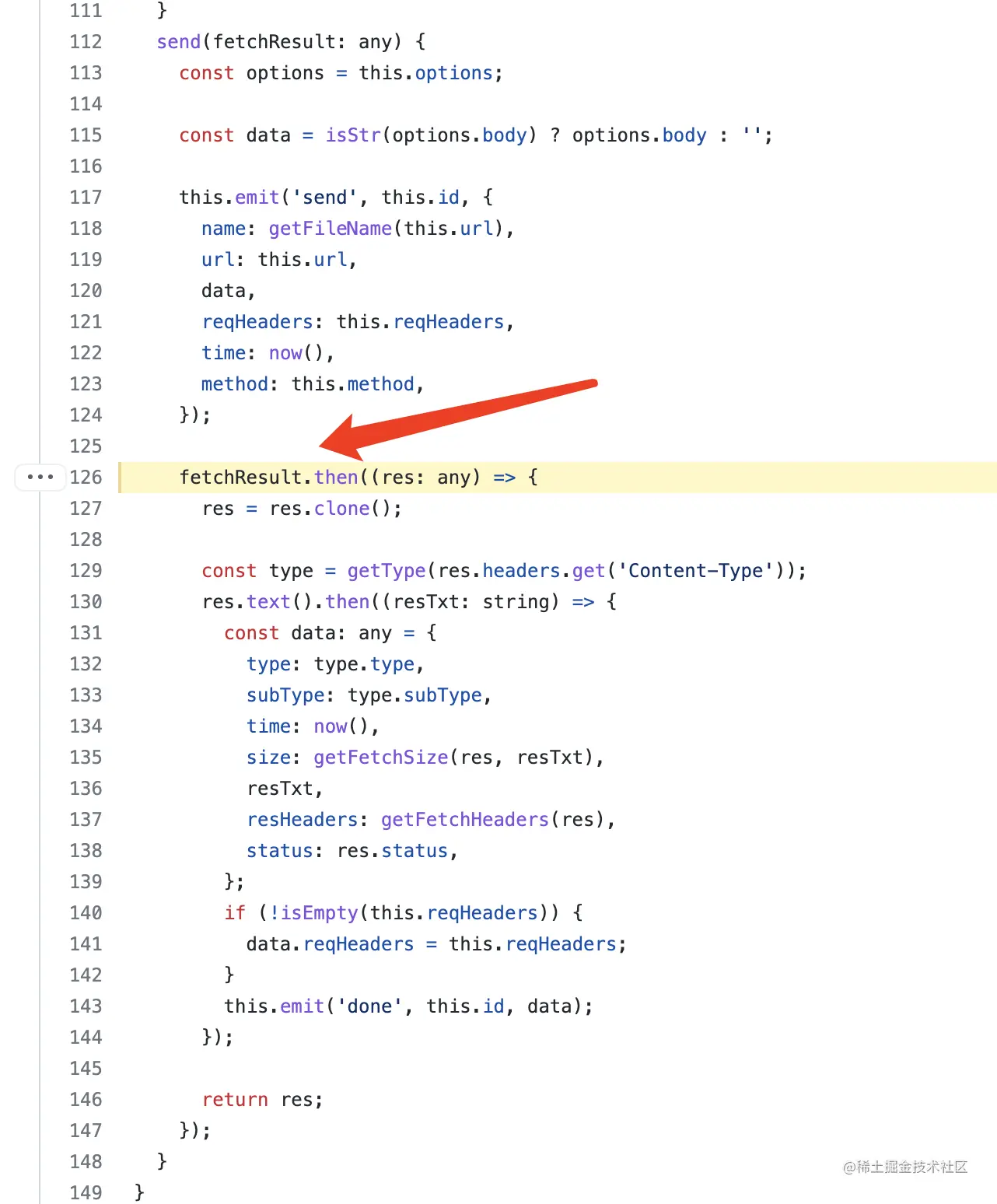
Task: Click 'getFetchHeaders' call on line 137
Action: [465, 819]
